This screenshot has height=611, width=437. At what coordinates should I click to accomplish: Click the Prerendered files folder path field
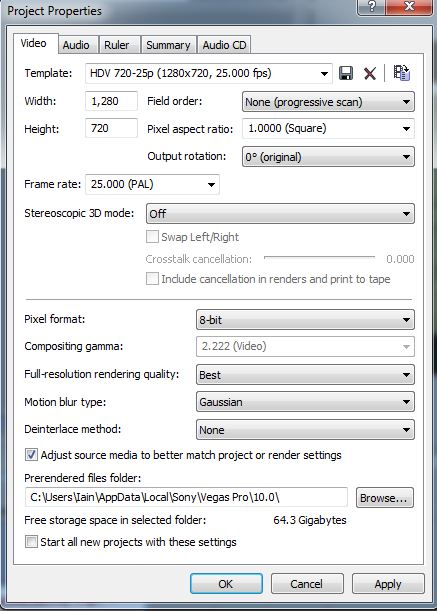pos(186,497)
